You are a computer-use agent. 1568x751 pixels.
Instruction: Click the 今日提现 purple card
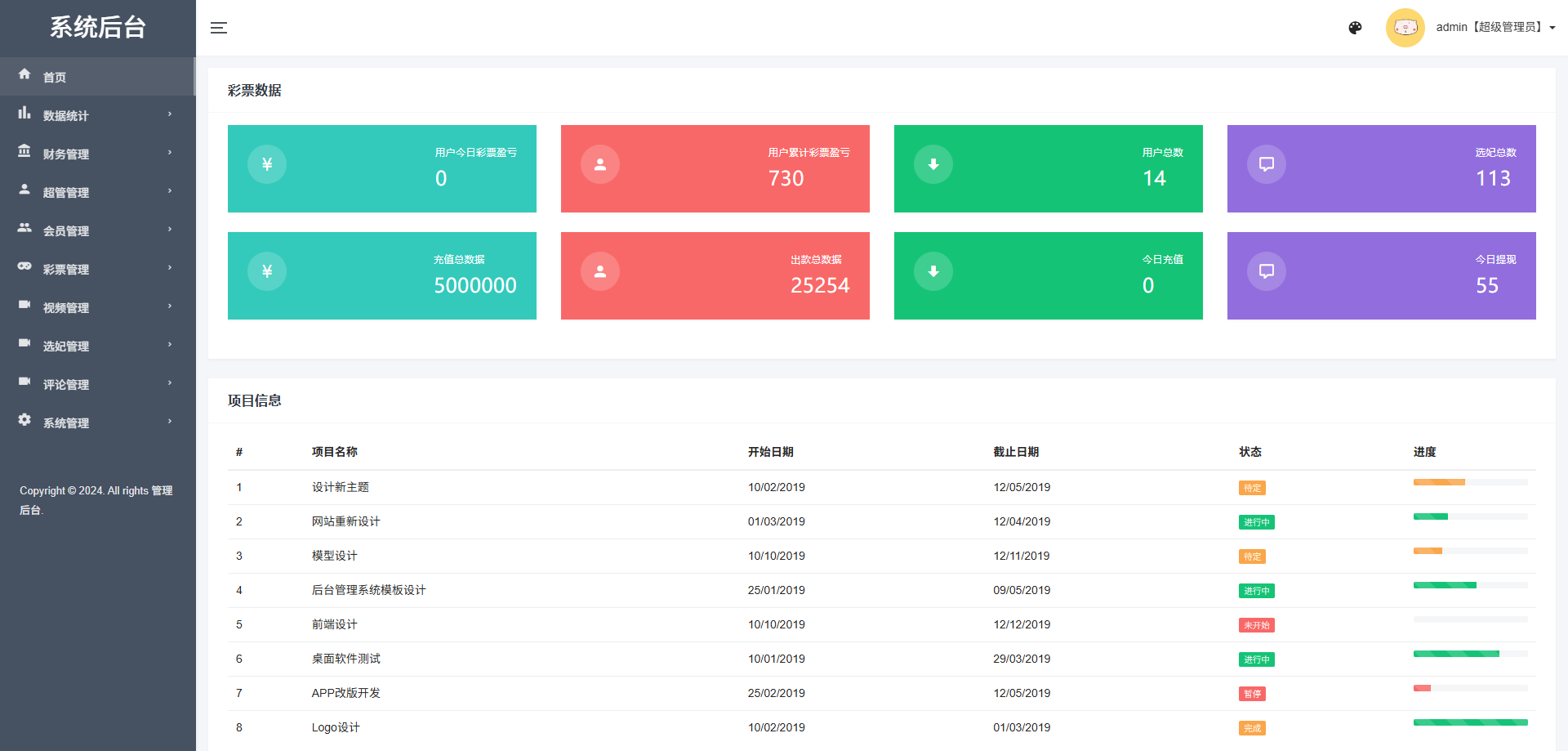(1381, 275)
